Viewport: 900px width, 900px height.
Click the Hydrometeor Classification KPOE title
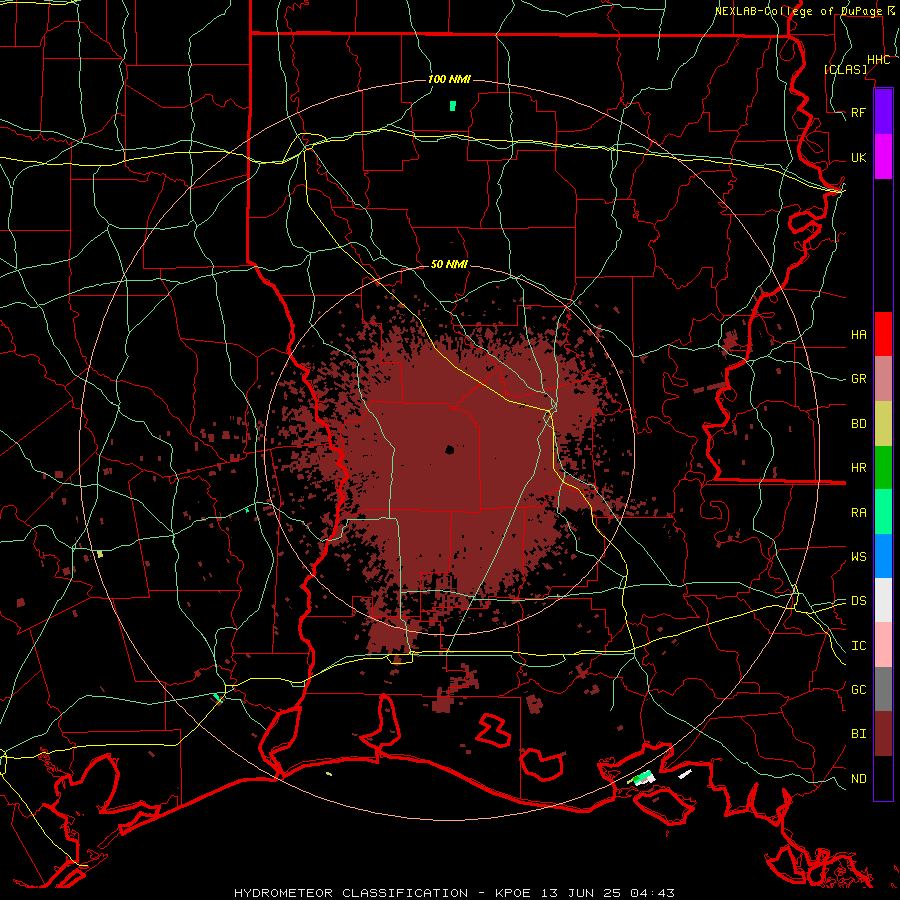tap(454, 893)
